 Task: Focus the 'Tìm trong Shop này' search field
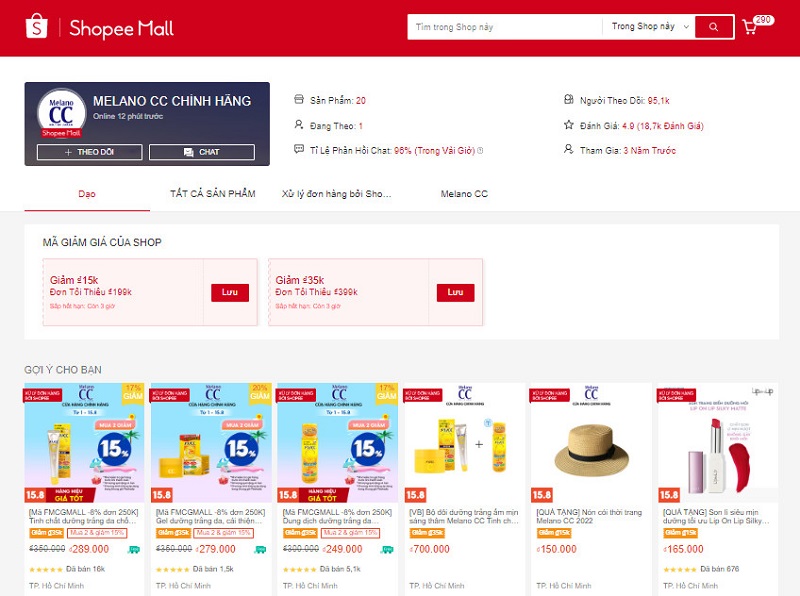[504, 27]
